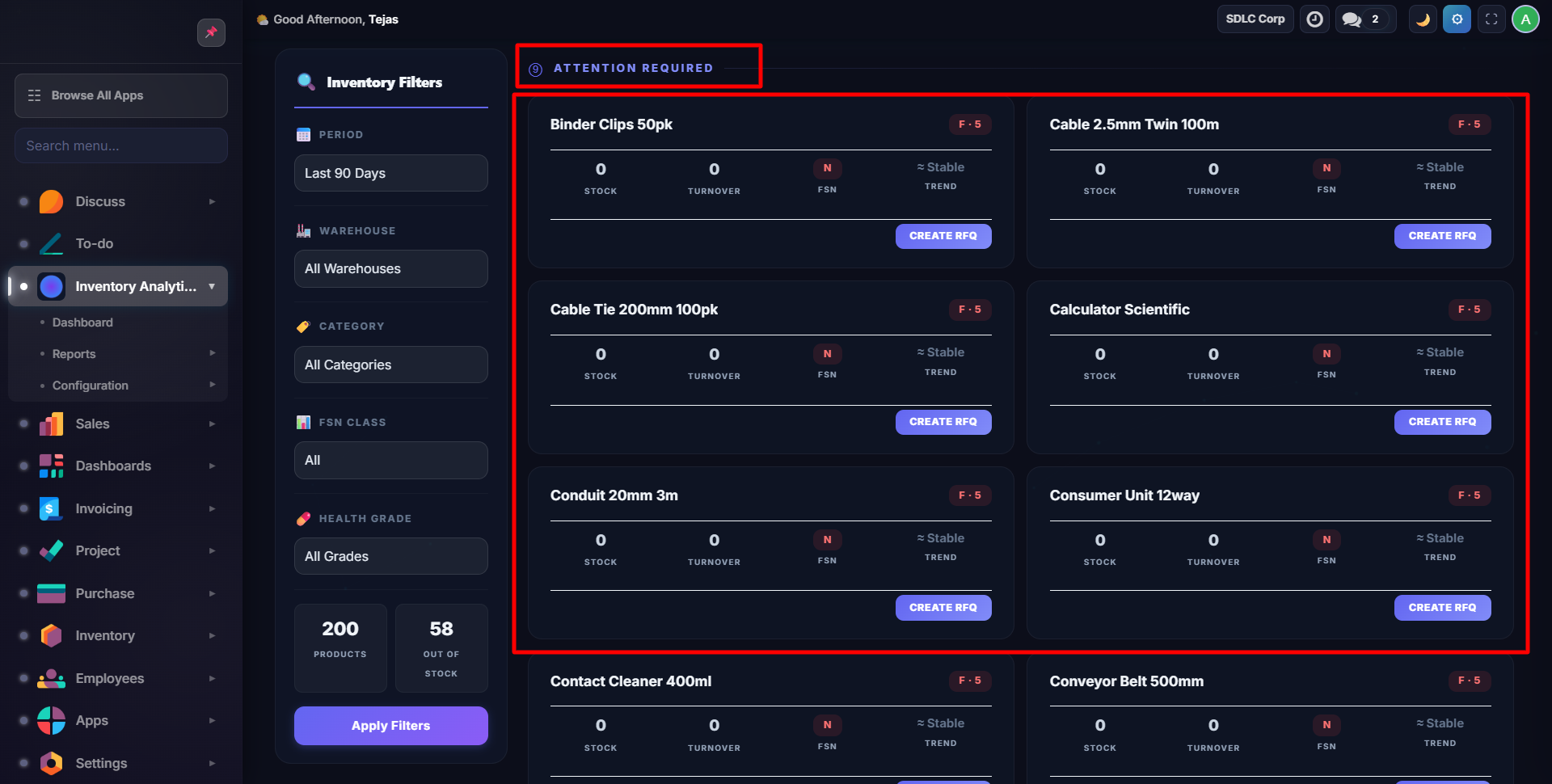The image size is (1552, 784).
Task: Open the Health Grade All Grades dropdown
Action: pyautogui.click(x=390, y=556)
